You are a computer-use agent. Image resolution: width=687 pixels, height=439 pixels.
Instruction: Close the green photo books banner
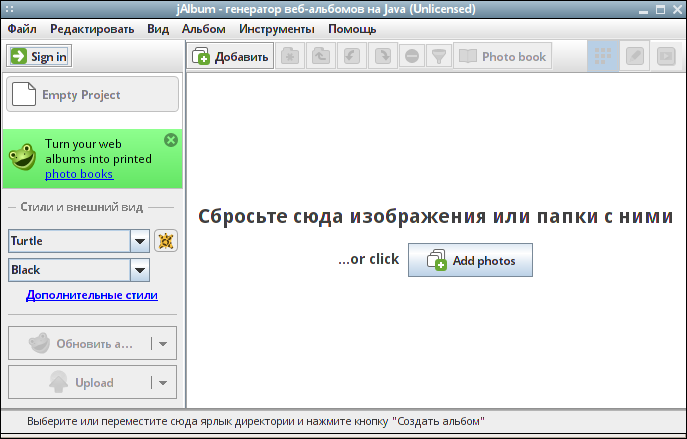(x=171, y=140)
